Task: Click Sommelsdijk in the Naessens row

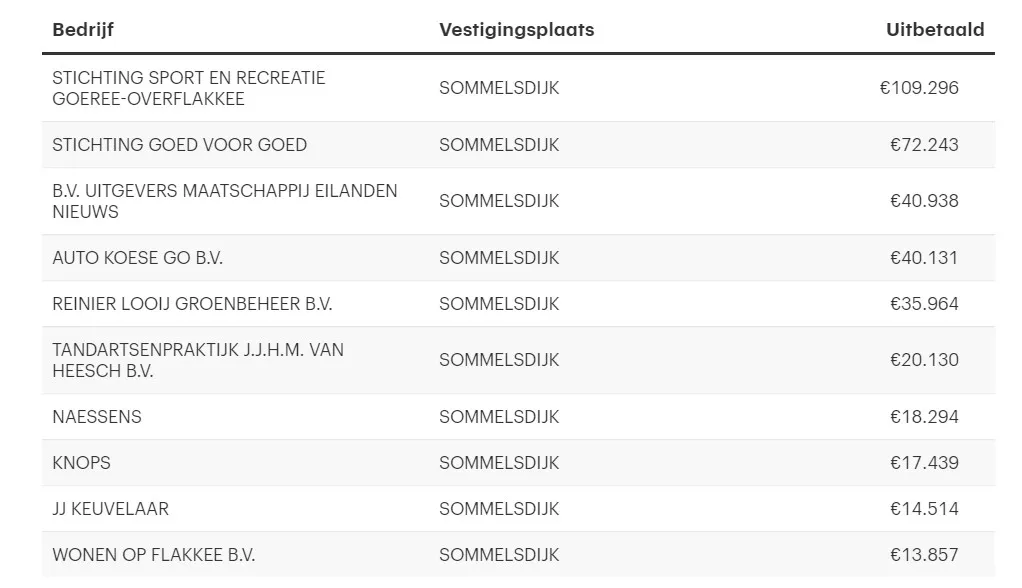Action: [x=499, y=417]
